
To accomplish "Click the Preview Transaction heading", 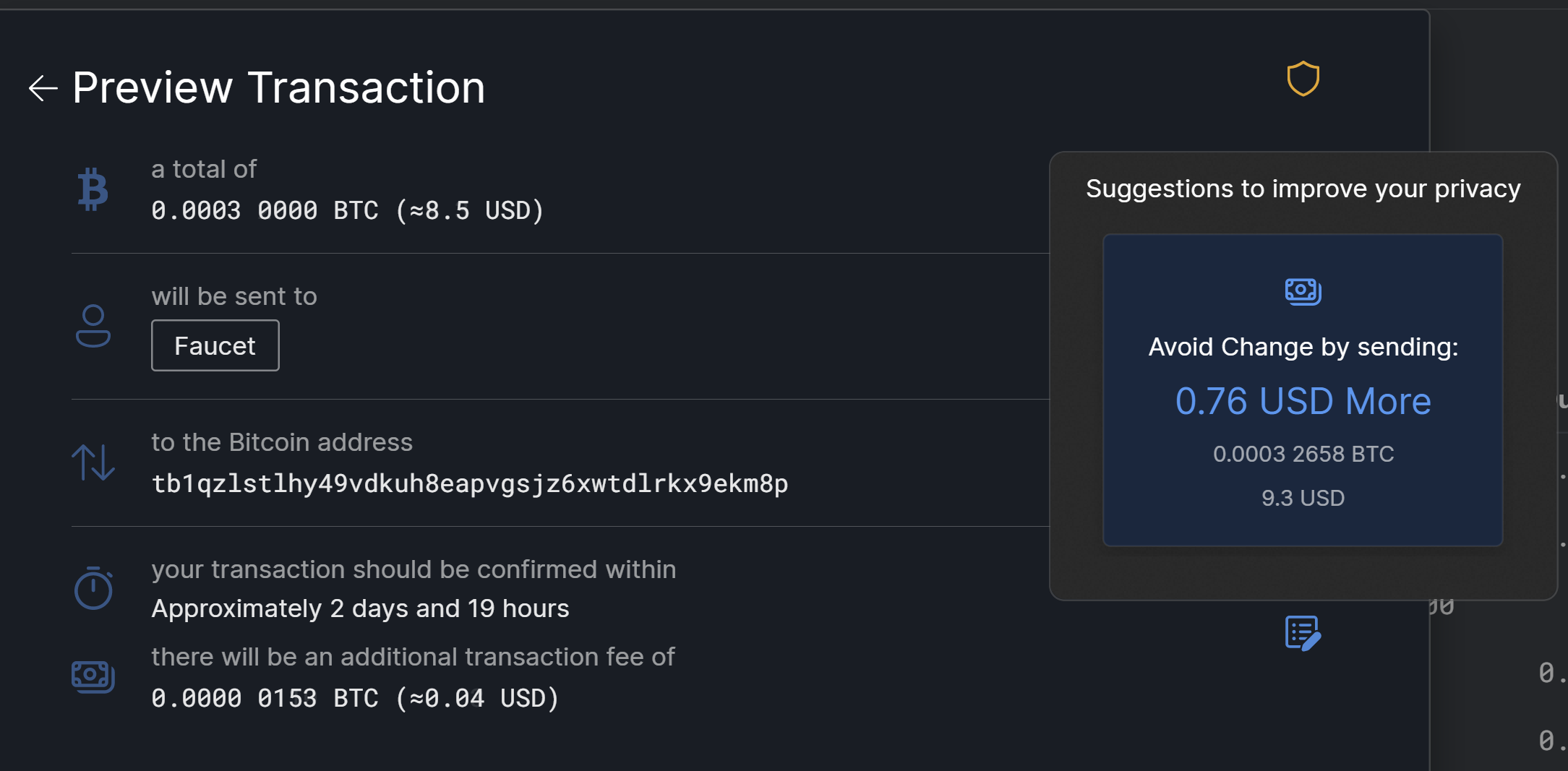I will click(x=278, y=87).
